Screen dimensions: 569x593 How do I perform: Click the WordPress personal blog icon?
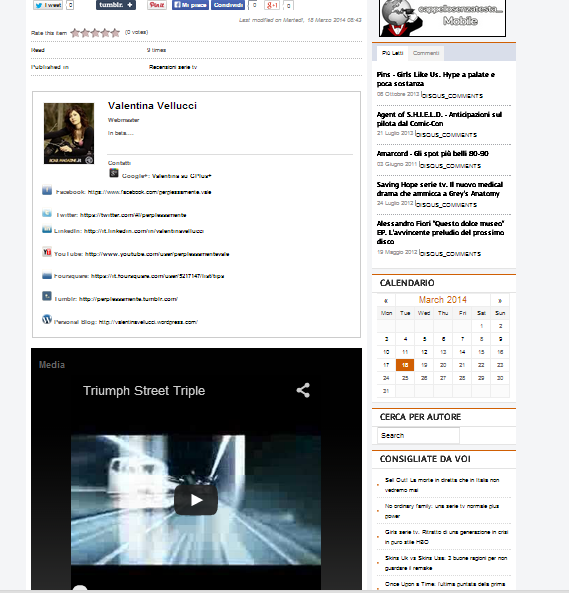[47, 319]
